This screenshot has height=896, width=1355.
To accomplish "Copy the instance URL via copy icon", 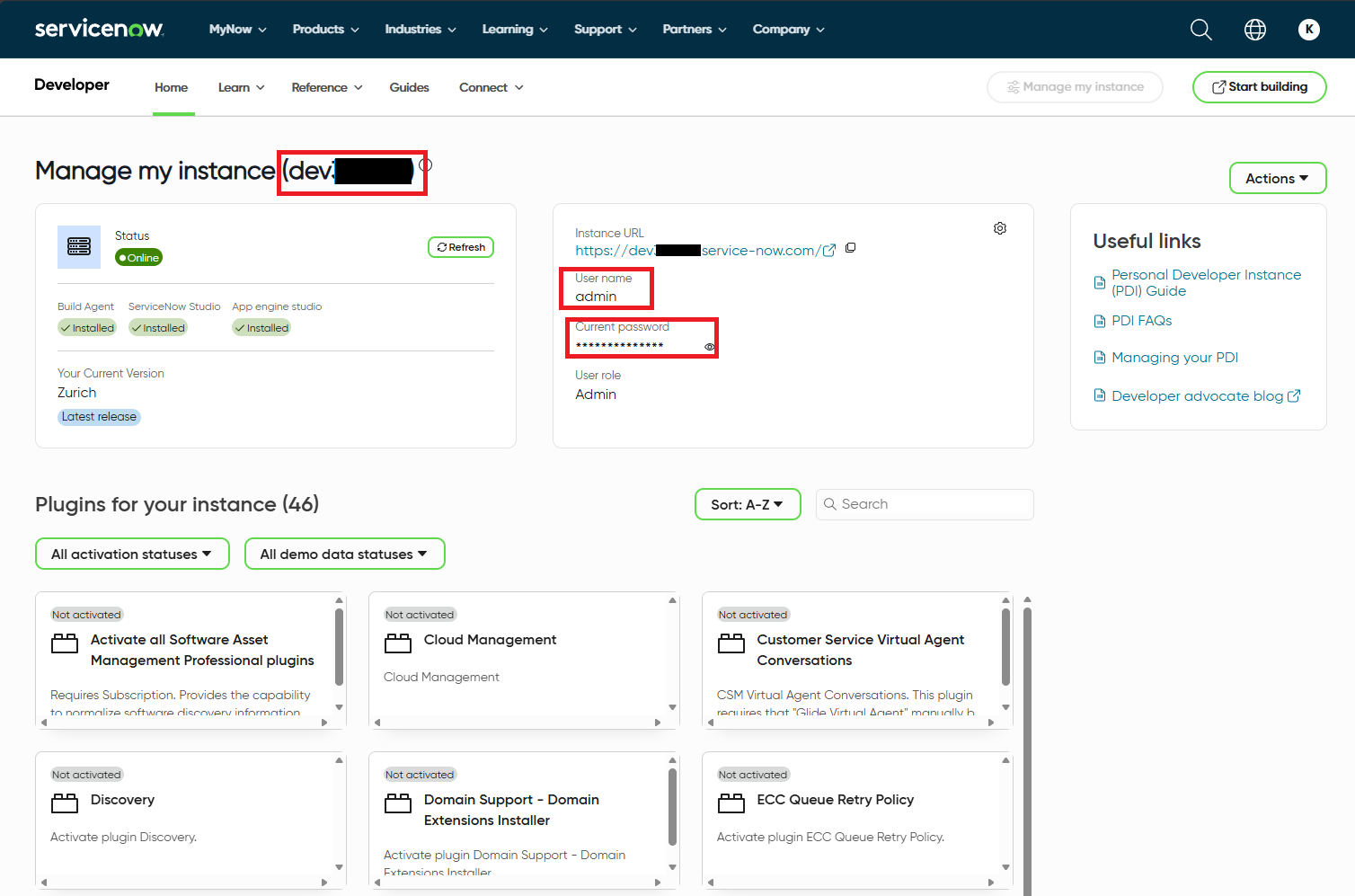I will point(850,247).
